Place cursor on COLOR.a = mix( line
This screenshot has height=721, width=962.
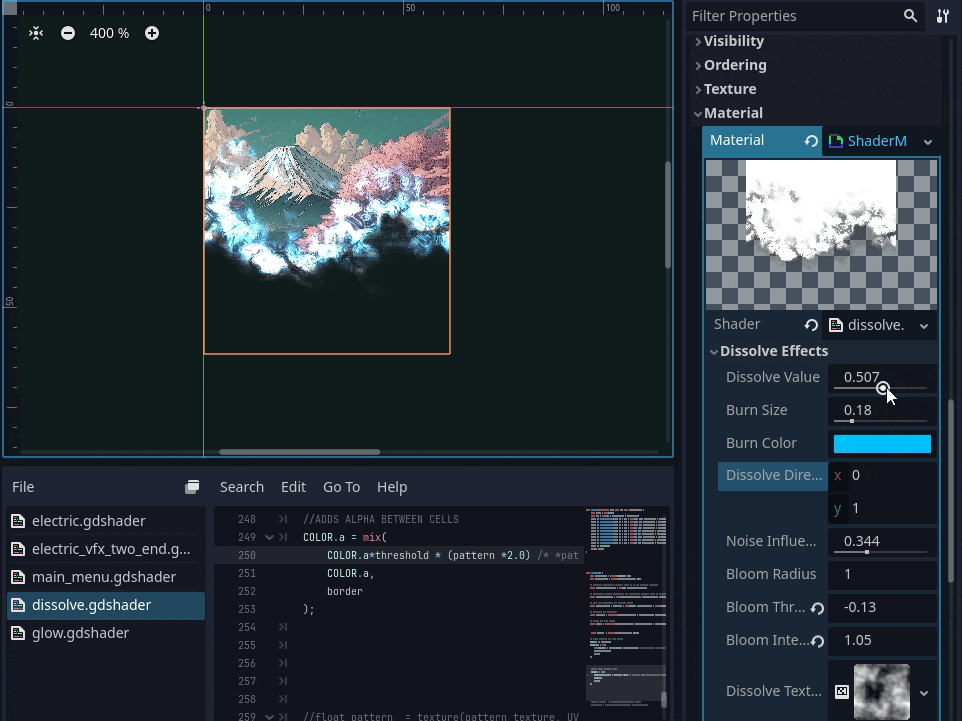click(345, 538)
